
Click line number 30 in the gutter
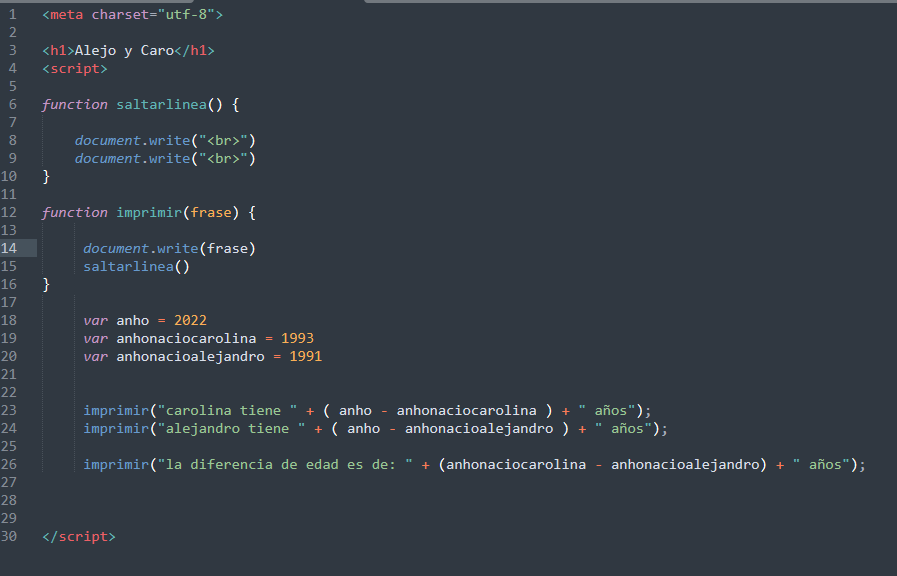pos(9,537)
